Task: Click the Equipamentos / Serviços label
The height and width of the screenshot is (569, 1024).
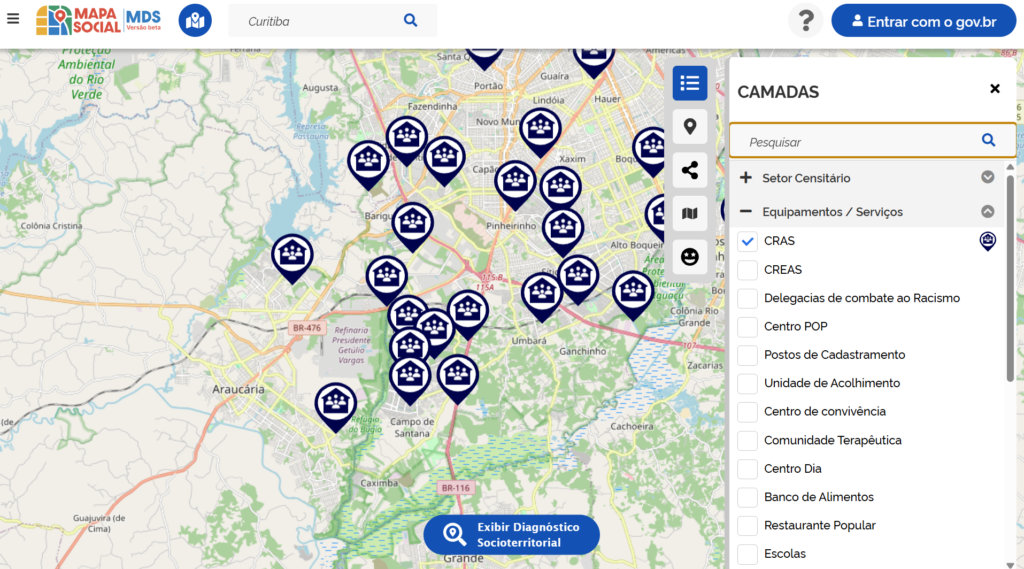Action: 832,212
